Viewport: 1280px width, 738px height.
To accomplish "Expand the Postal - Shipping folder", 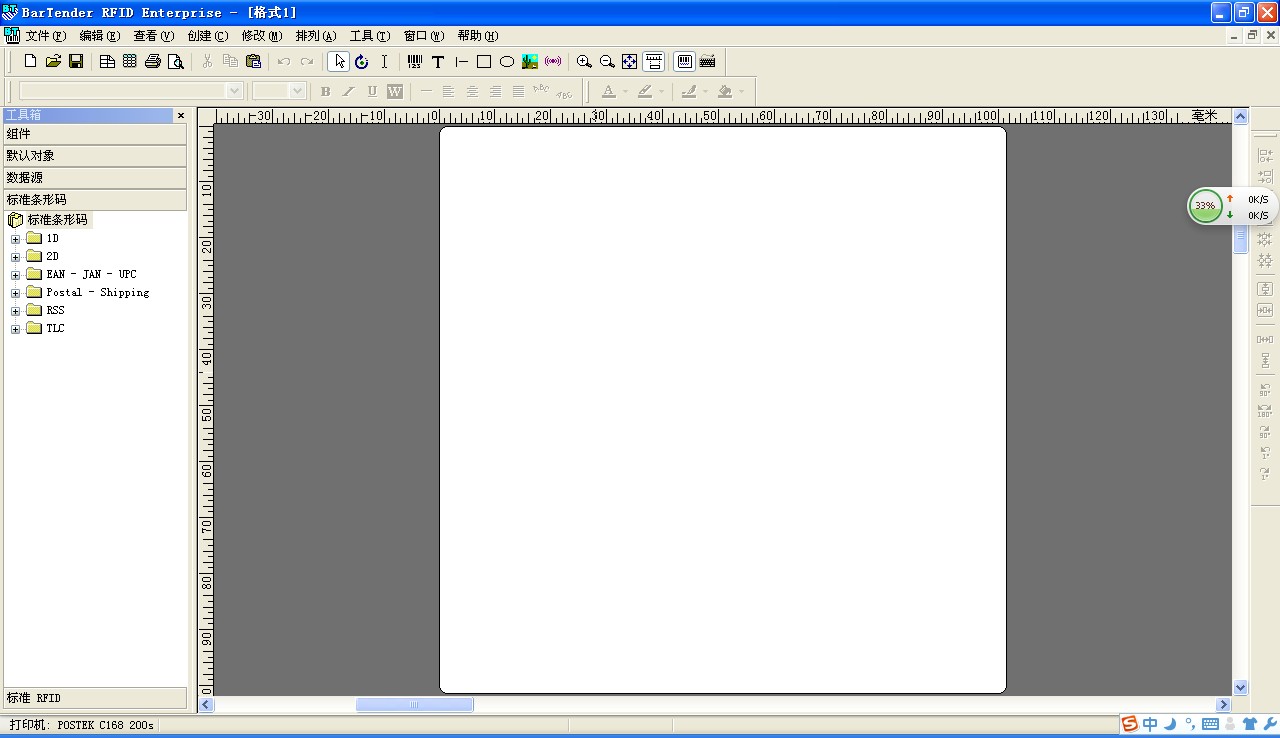I will tap(15, 293).
